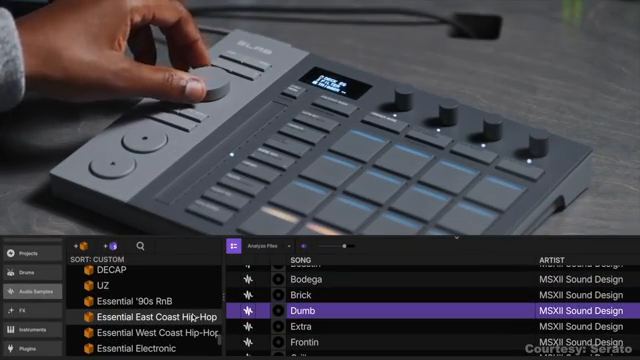The height and width of the screenshot is (360, 640).
Task: Click the Analyze Files button
Action: point(262,246)
